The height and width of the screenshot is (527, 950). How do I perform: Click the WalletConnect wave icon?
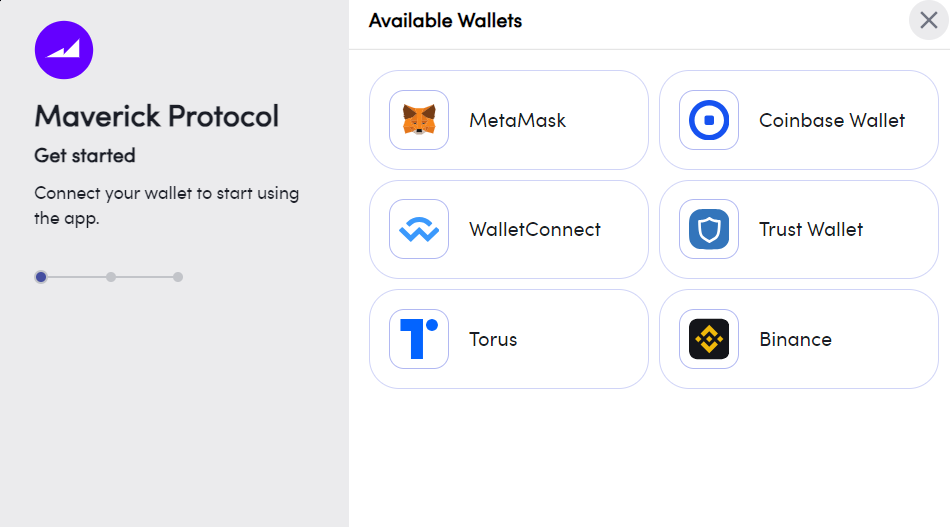[x=419, y=230]
